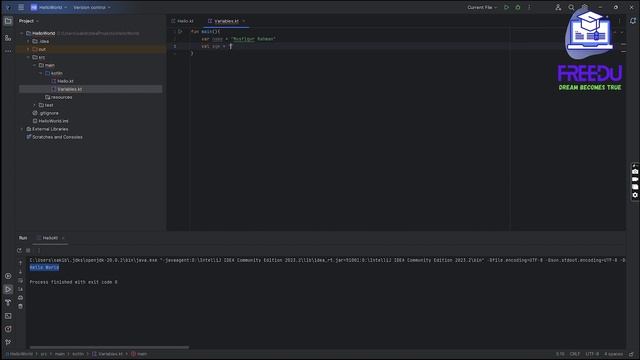Click the Search Everywhere magnifier icon
The image size is (640, 360).
[571, 7]
